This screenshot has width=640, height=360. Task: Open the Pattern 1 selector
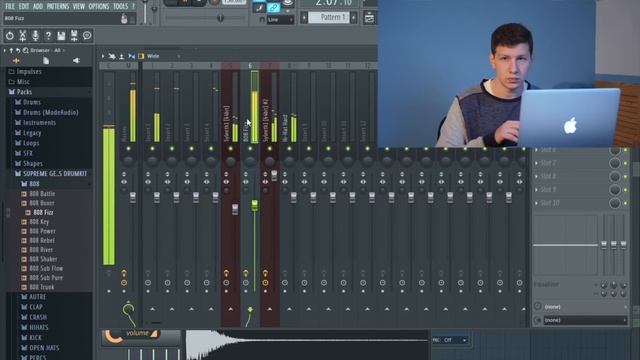(329, 18)
